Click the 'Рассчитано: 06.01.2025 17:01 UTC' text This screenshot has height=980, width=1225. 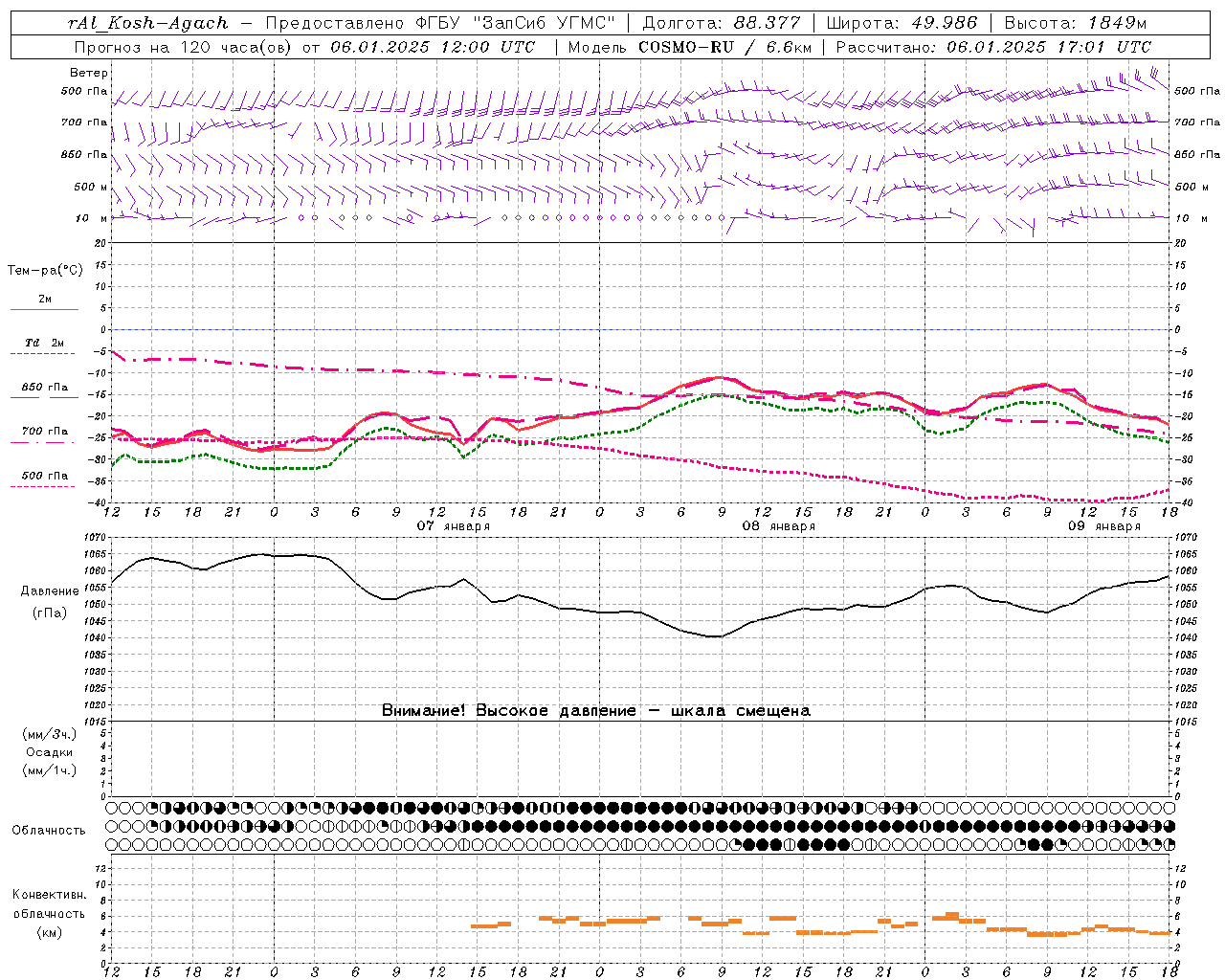[x=993, y=47]
